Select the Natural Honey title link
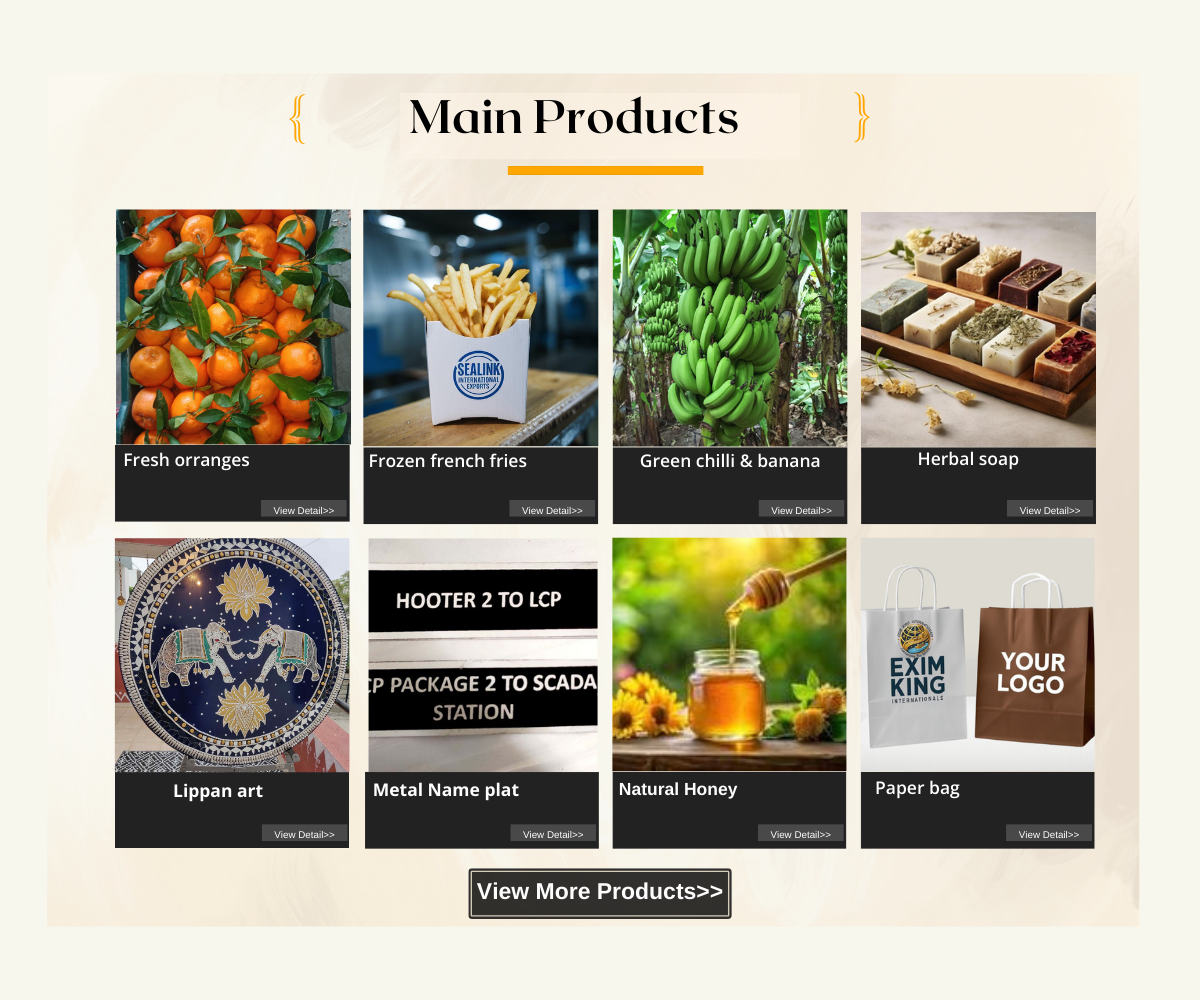This screenshot has width=1200, height=1000. [678, 789]
